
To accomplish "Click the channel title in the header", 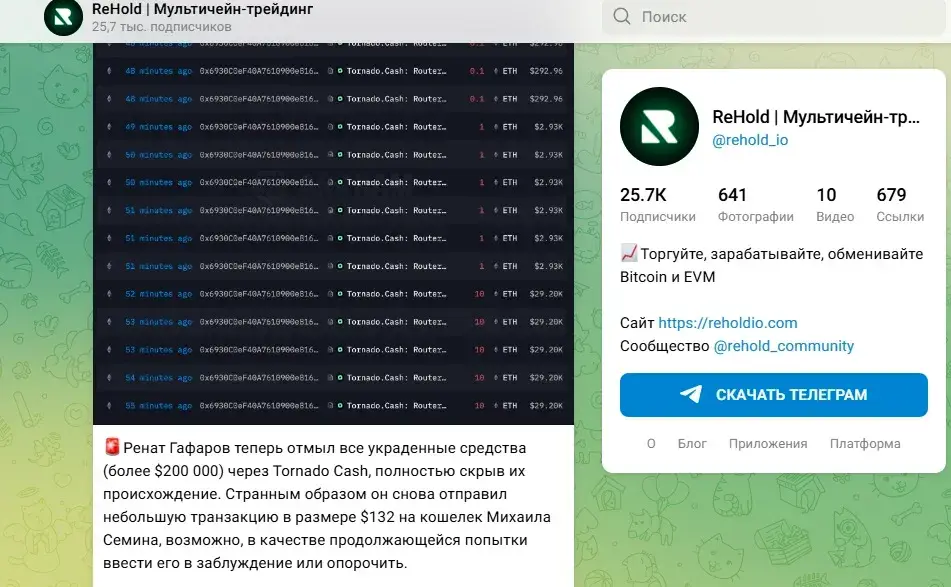I will (x=203, y=9).
